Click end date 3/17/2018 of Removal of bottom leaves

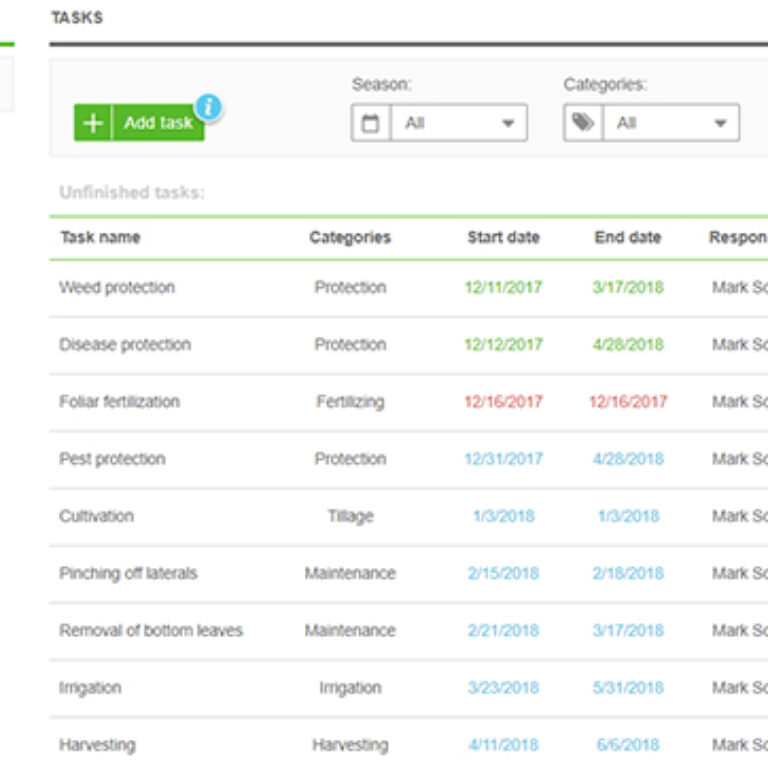click(x=628, y=630)
